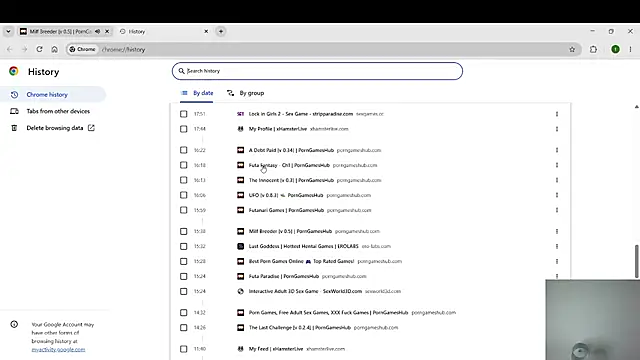Screen dimensions: 640x360
Task: Open the Extensions puzzle icon
Action: [593, 49]
